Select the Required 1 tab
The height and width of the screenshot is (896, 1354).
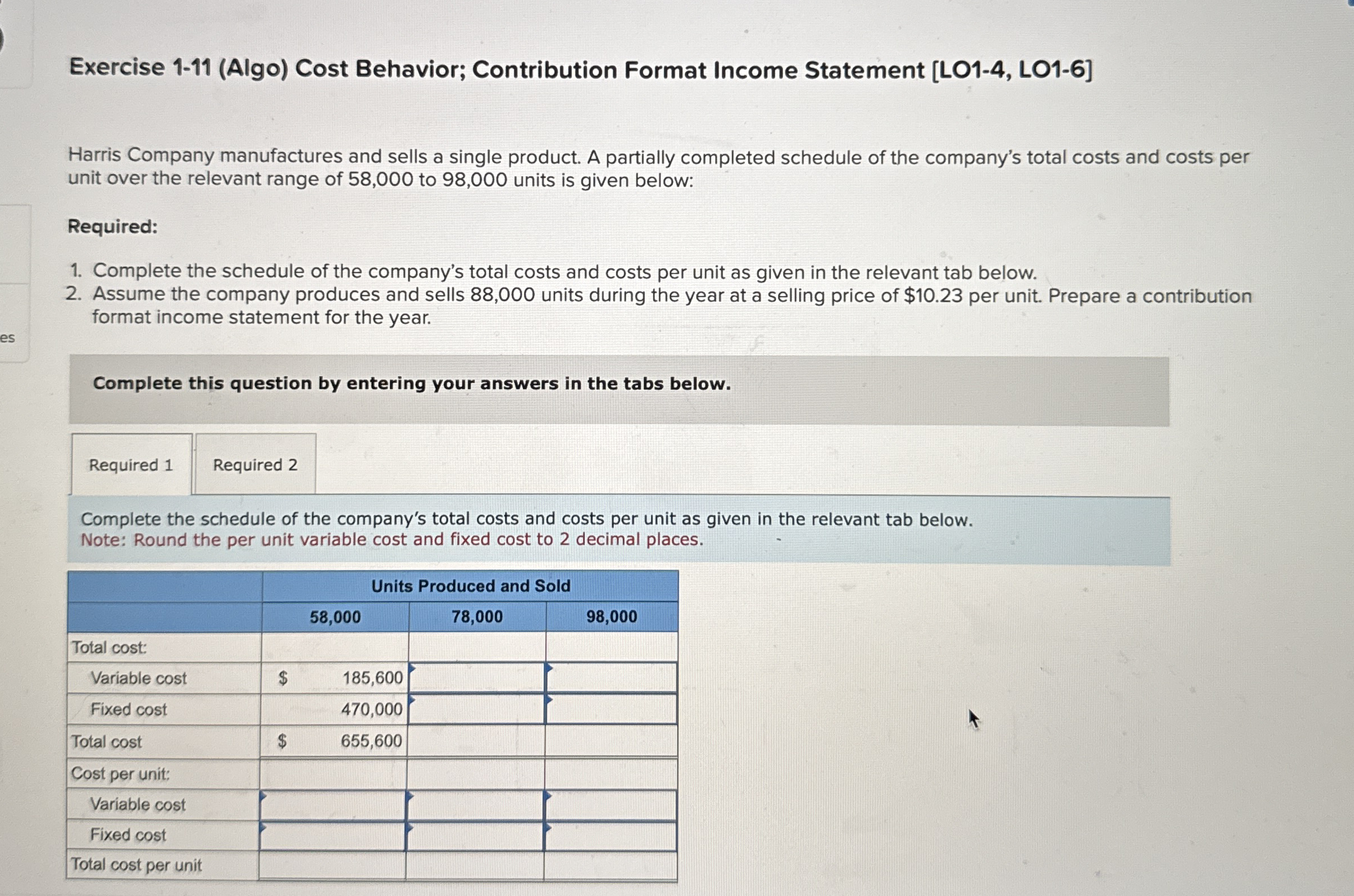[131, 466]
